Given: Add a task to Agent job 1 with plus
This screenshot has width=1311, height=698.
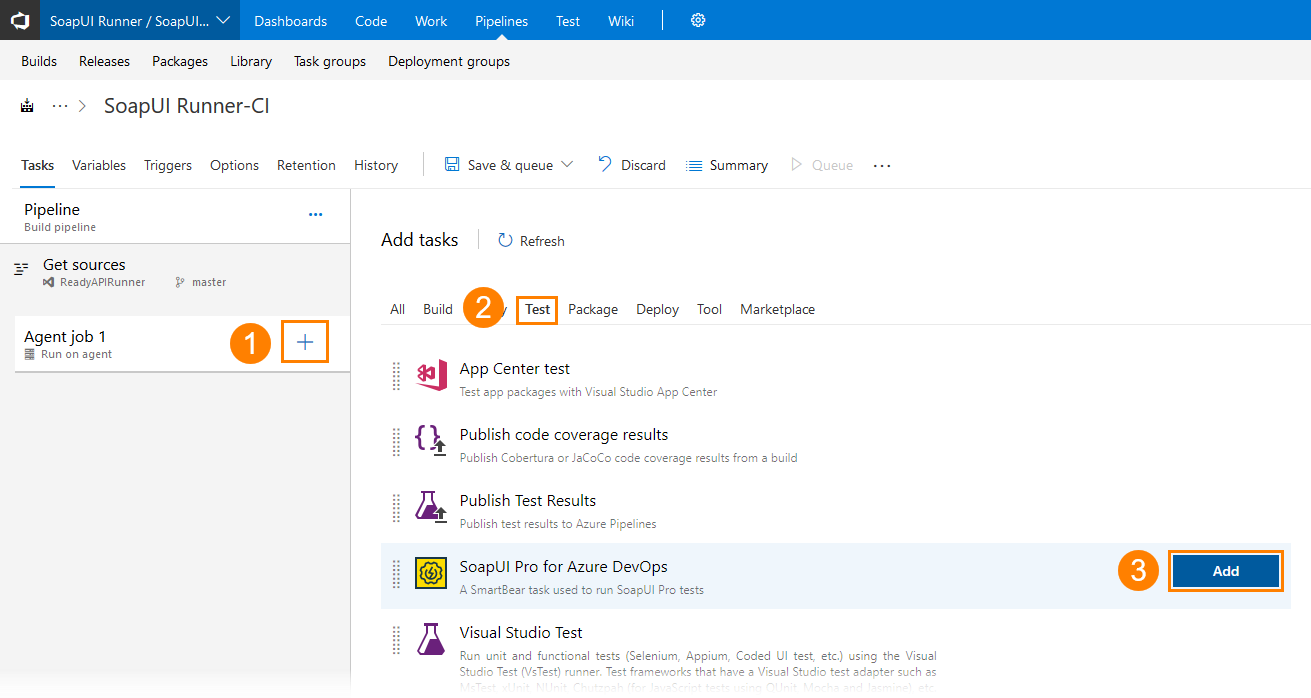Looking at the screenshot, I should 305,343.
